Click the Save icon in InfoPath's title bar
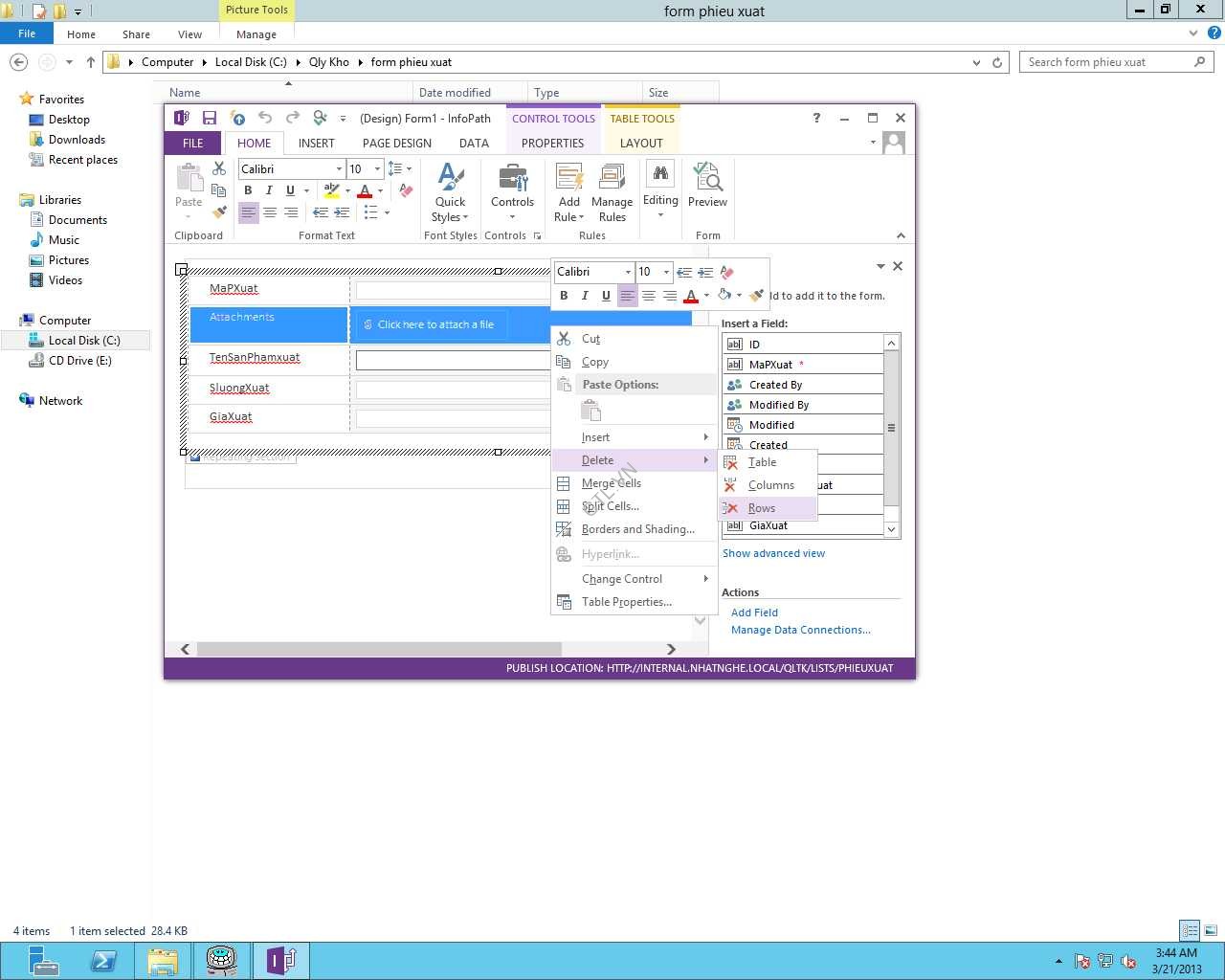The image size is (1225, 980). click(209, 119)
